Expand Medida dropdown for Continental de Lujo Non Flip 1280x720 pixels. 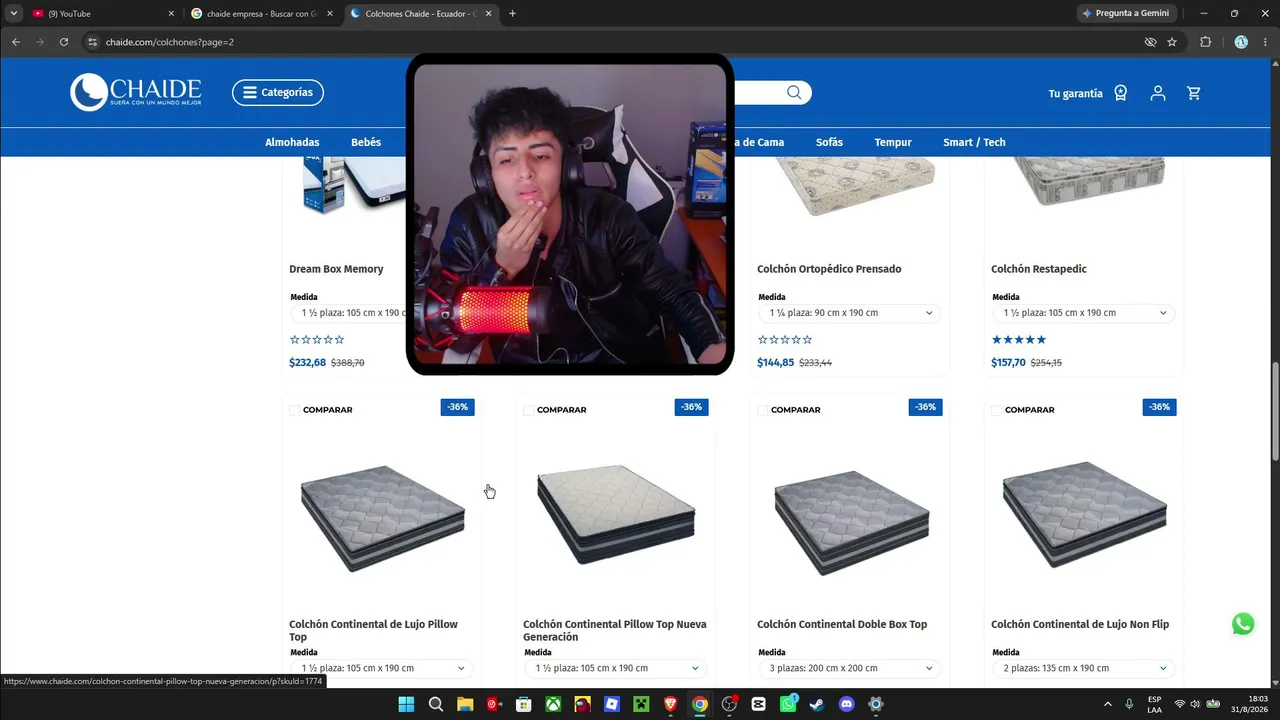(1083, 668)
